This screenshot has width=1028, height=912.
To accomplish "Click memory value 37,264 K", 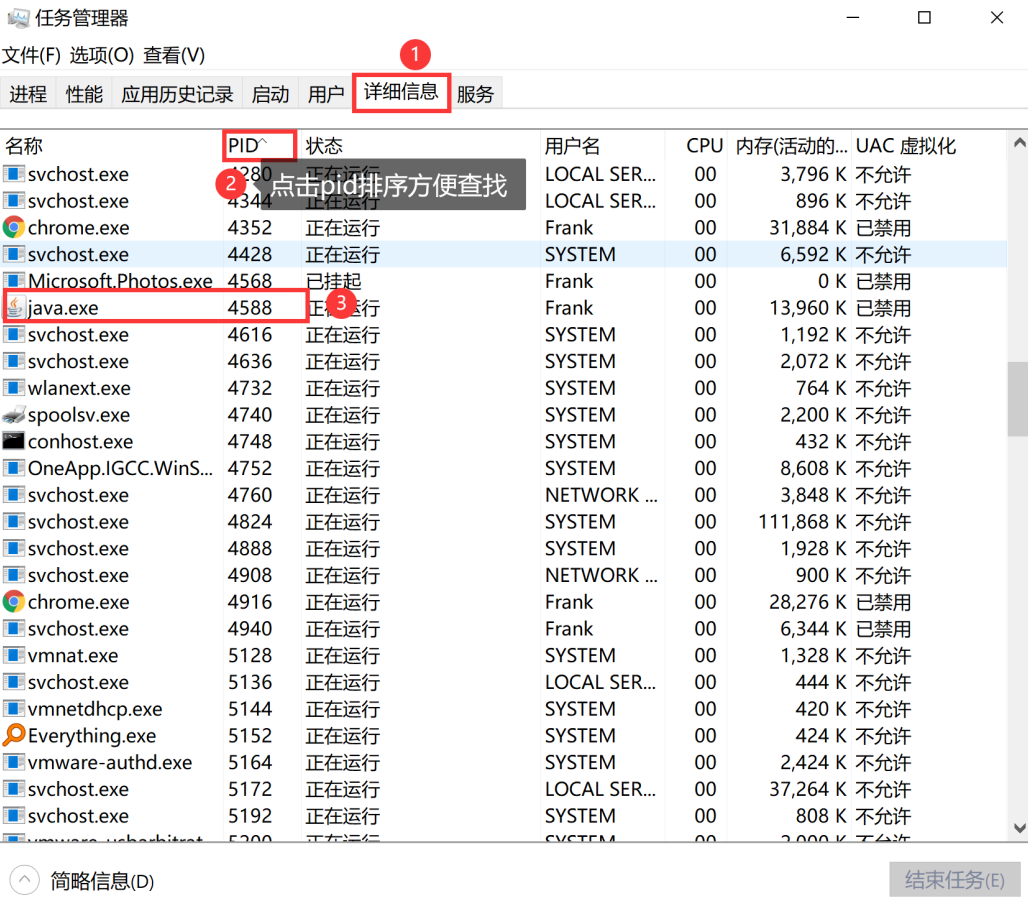I will [x=808, y=789].
